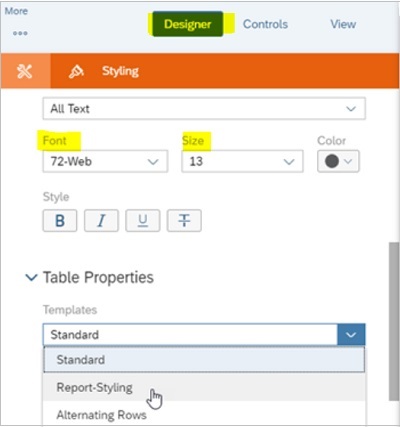Switch to the Controls tab
This screenshot has height=427, width=400.
pos(265,24)
